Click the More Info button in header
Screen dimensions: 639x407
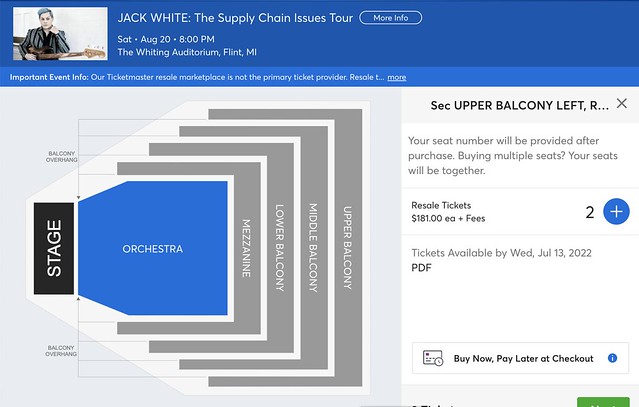390,18
